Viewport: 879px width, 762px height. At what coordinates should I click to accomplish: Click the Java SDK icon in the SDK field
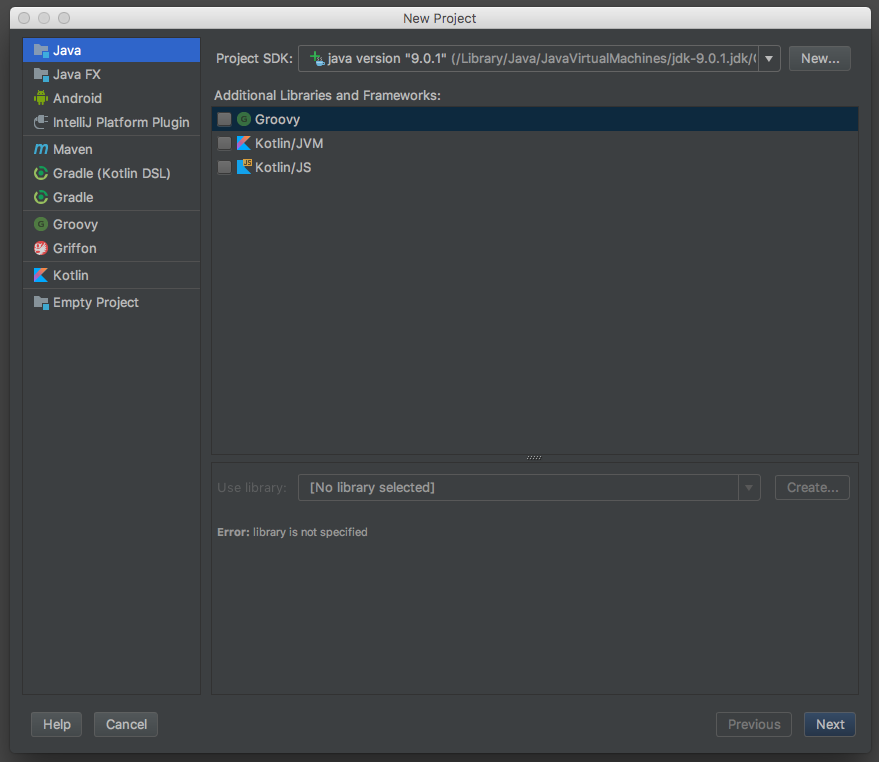[x=317, y=58]
